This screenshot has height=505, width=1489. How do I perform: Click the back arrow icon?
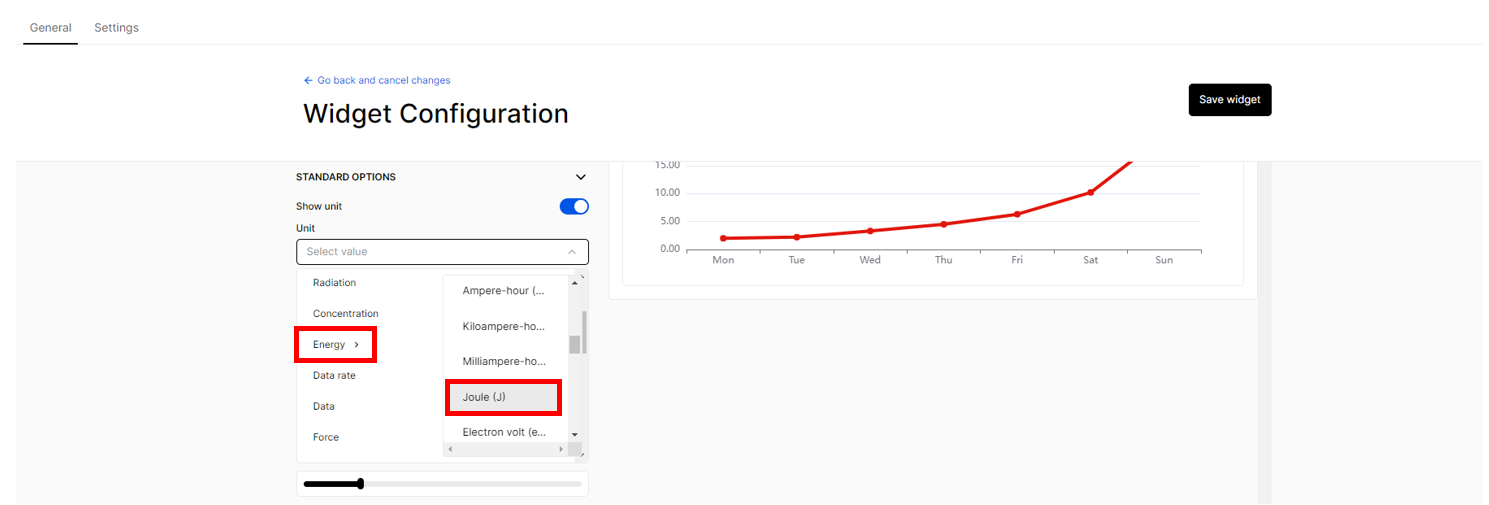(308, 80)
